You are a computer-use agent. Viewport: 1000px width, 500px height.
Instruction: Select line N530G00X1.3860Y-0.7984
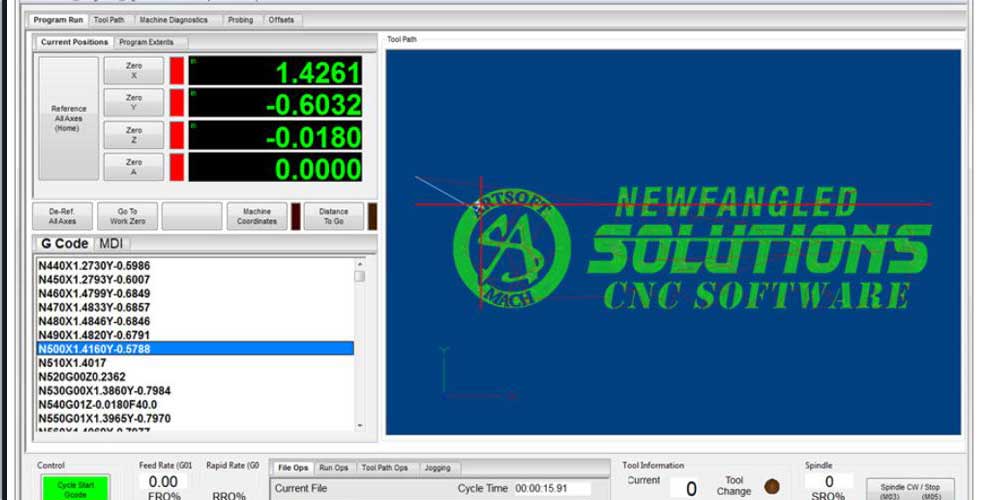pos(195,390)
